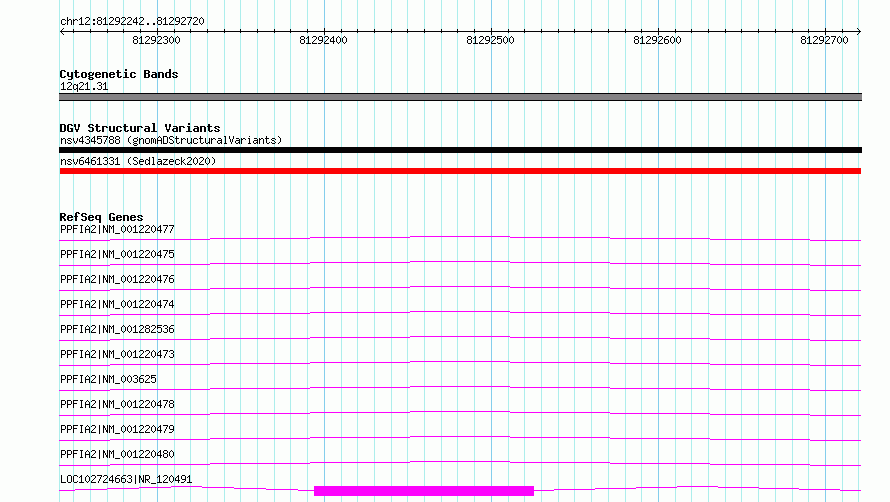Click ruler position label 81292300

pos(156,40)
